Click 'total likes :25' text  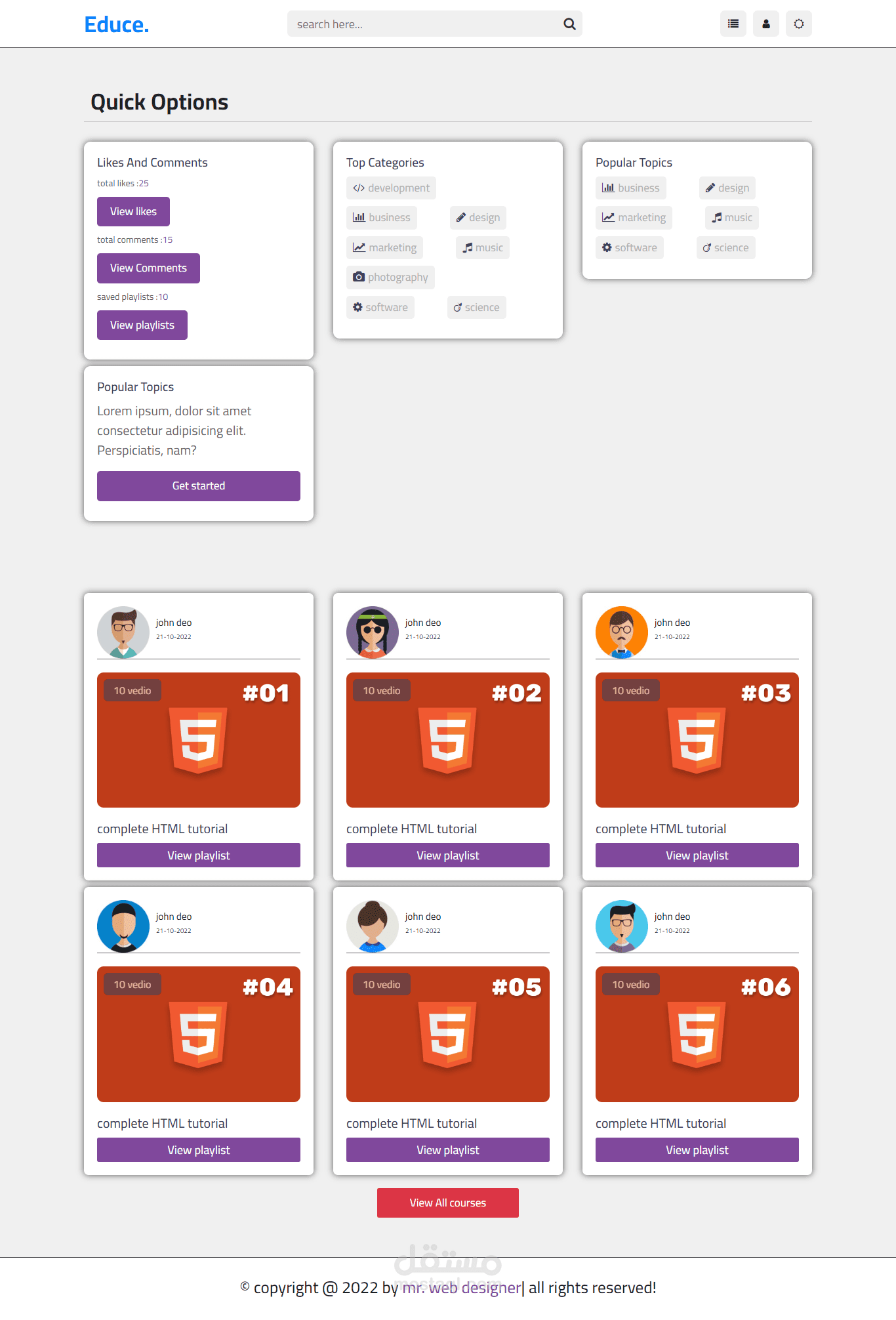[123, 183]
